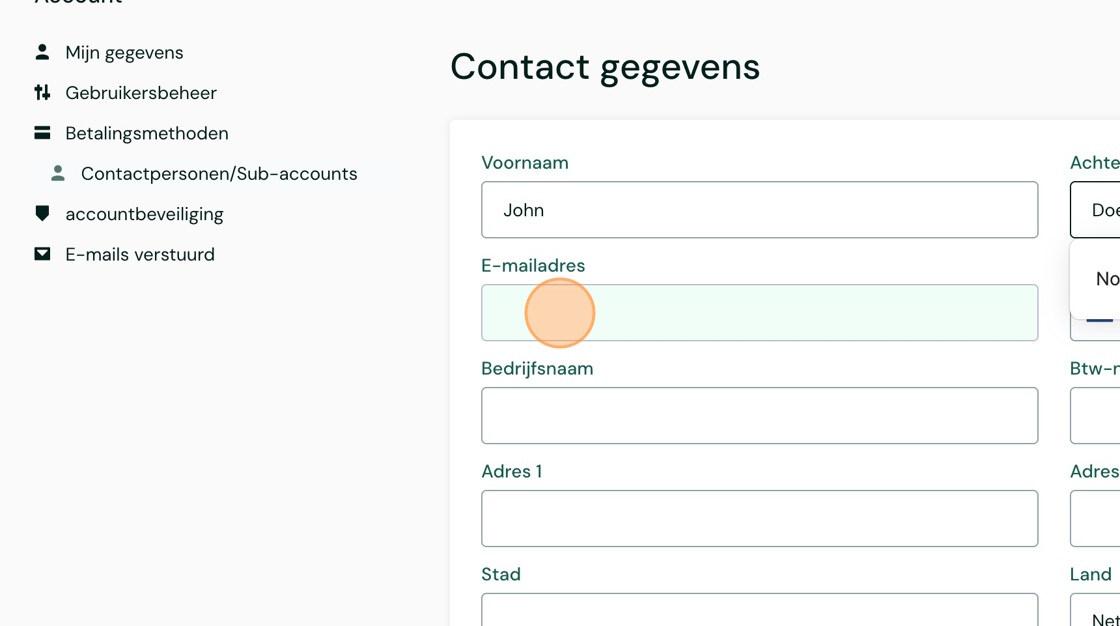Navigate to accountbeveiliging text link
Screen dimensions: 1120x626
[x=144, y=214]
